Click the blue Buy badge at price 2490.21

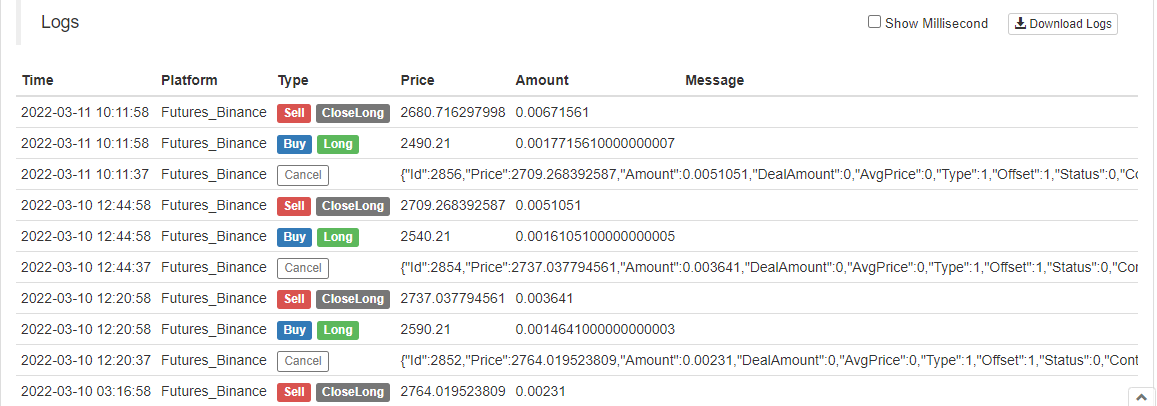point(294,144)
